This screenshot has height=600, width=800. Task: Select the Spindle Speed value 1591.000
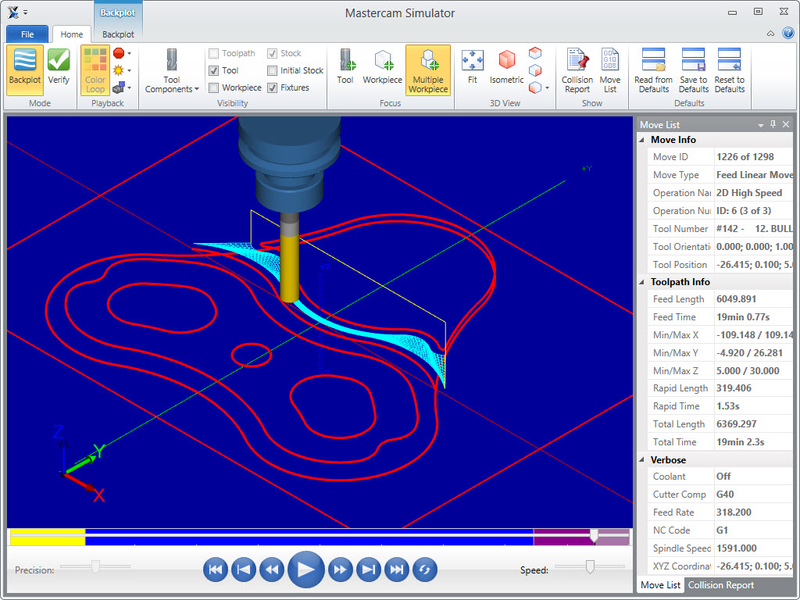[x=737, y=548]
